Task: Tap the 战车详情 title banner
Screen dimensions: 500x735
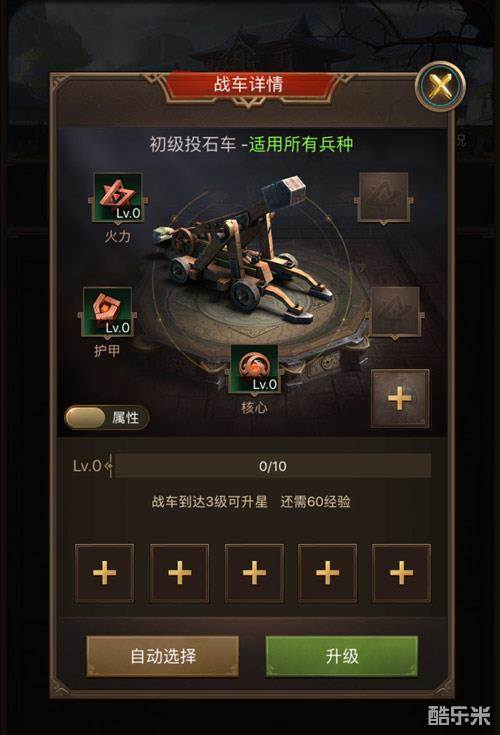Action: [248, 85]
